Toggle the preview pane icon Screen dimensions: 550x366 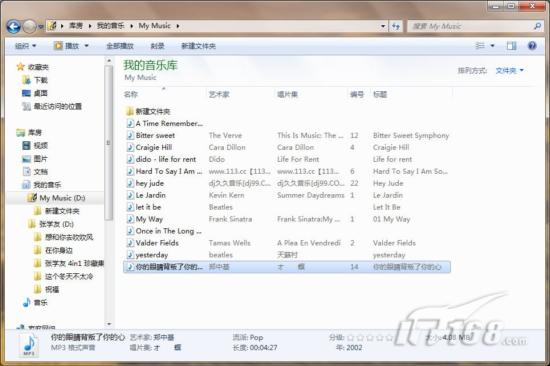[511, 46]
